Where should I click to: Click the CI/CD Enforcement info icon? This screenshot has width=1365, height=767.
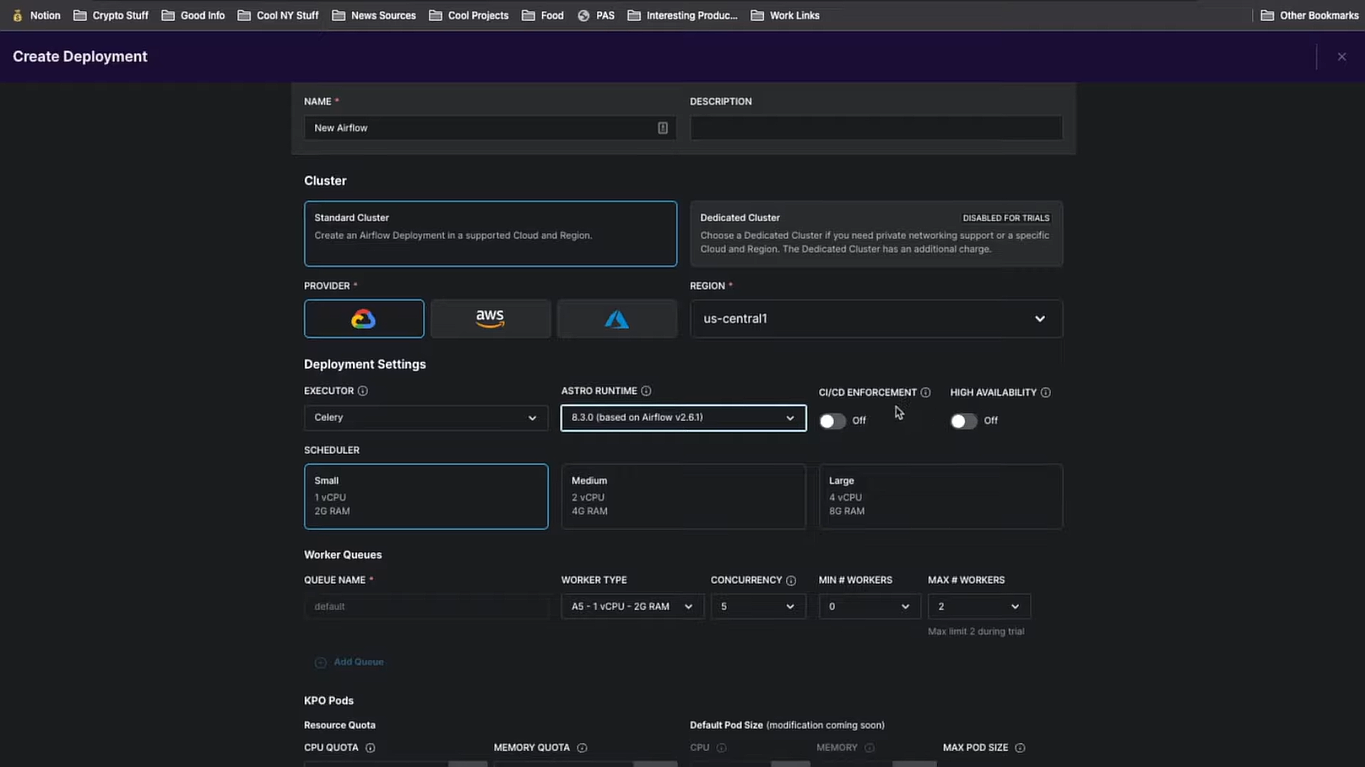point(925,393)
